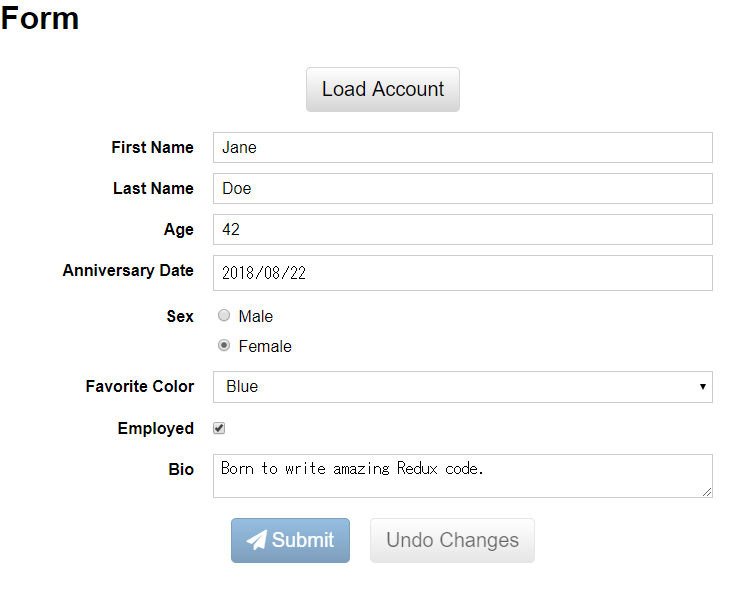Image resolution: width=753 pixels, height=613 pixels.
Task: Select the Age input box
Action: 462,229
